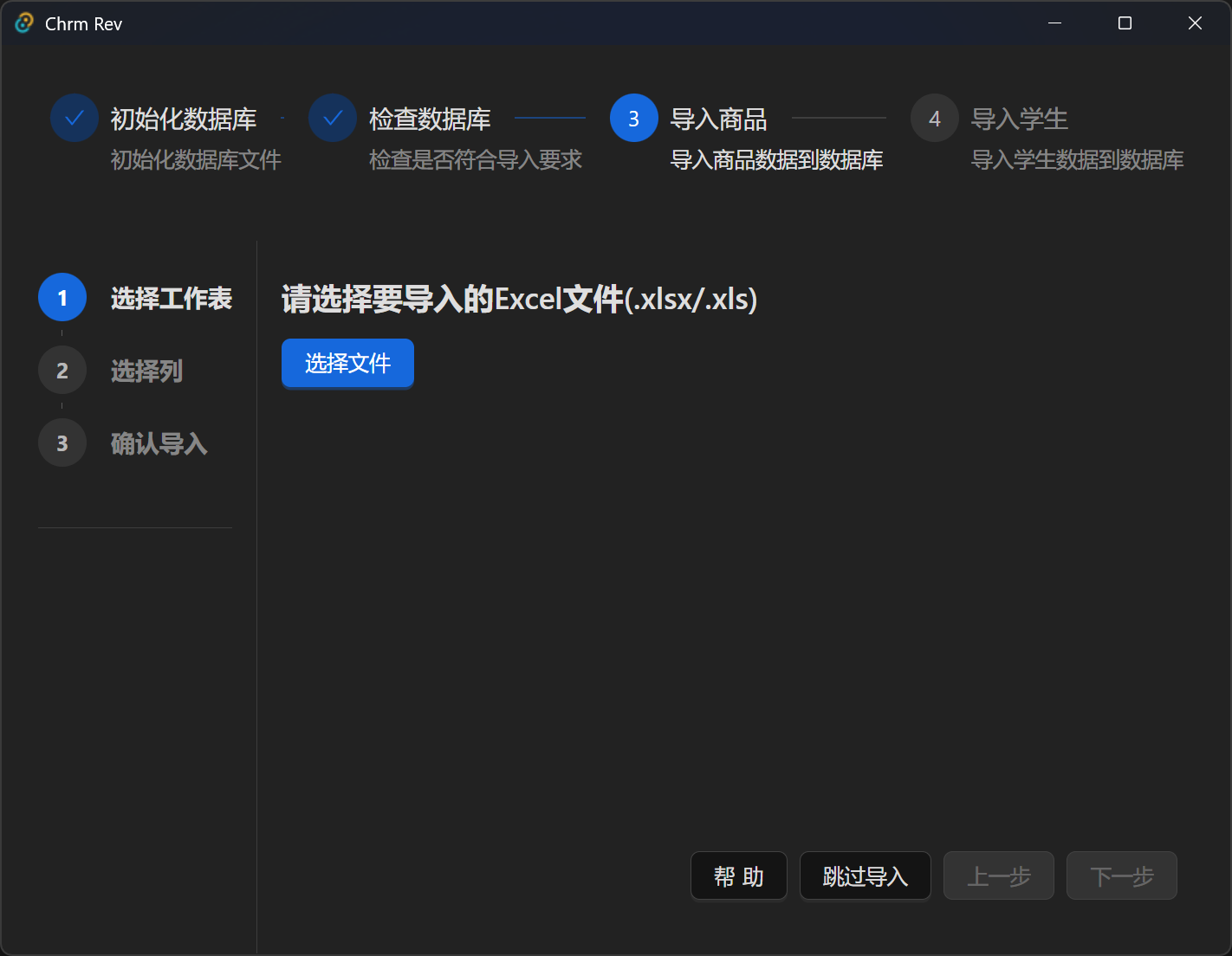Image resolution: width=1232 pixels, height=956 pixels.
Task: Open the 导入学生 step title
Action: pos(1020,119)
